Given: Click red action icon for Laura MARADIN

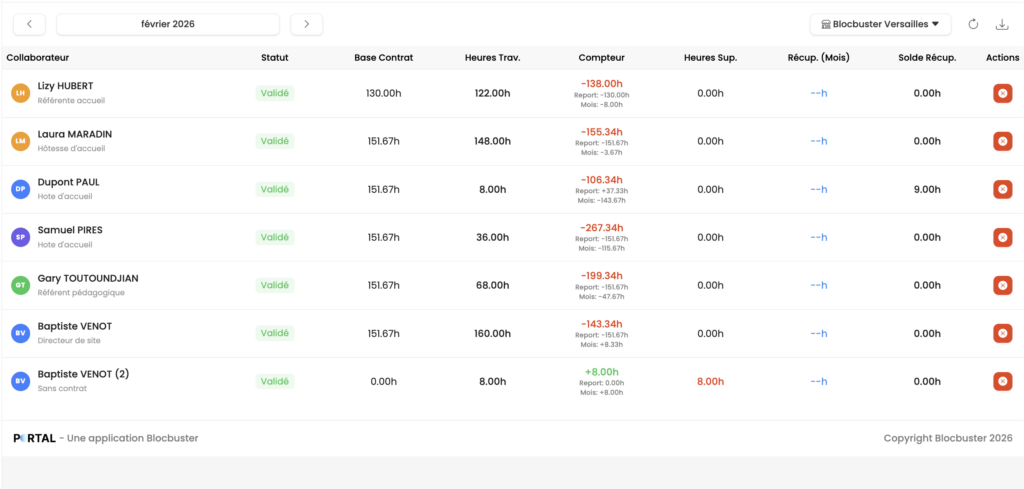Looking at the screenshot, I should tap(1002, 141).
